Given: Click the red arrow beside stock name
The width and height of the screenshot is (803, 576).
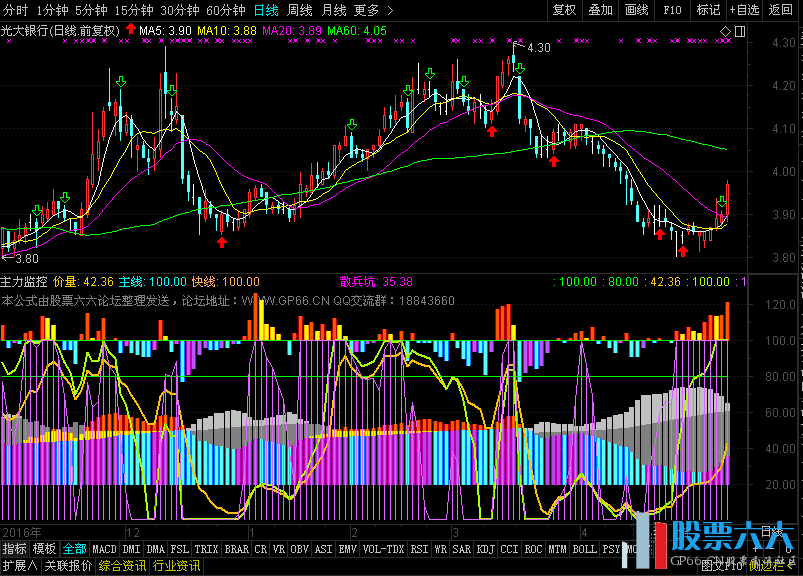Looking at the screenshot, I should coord(131,30).
